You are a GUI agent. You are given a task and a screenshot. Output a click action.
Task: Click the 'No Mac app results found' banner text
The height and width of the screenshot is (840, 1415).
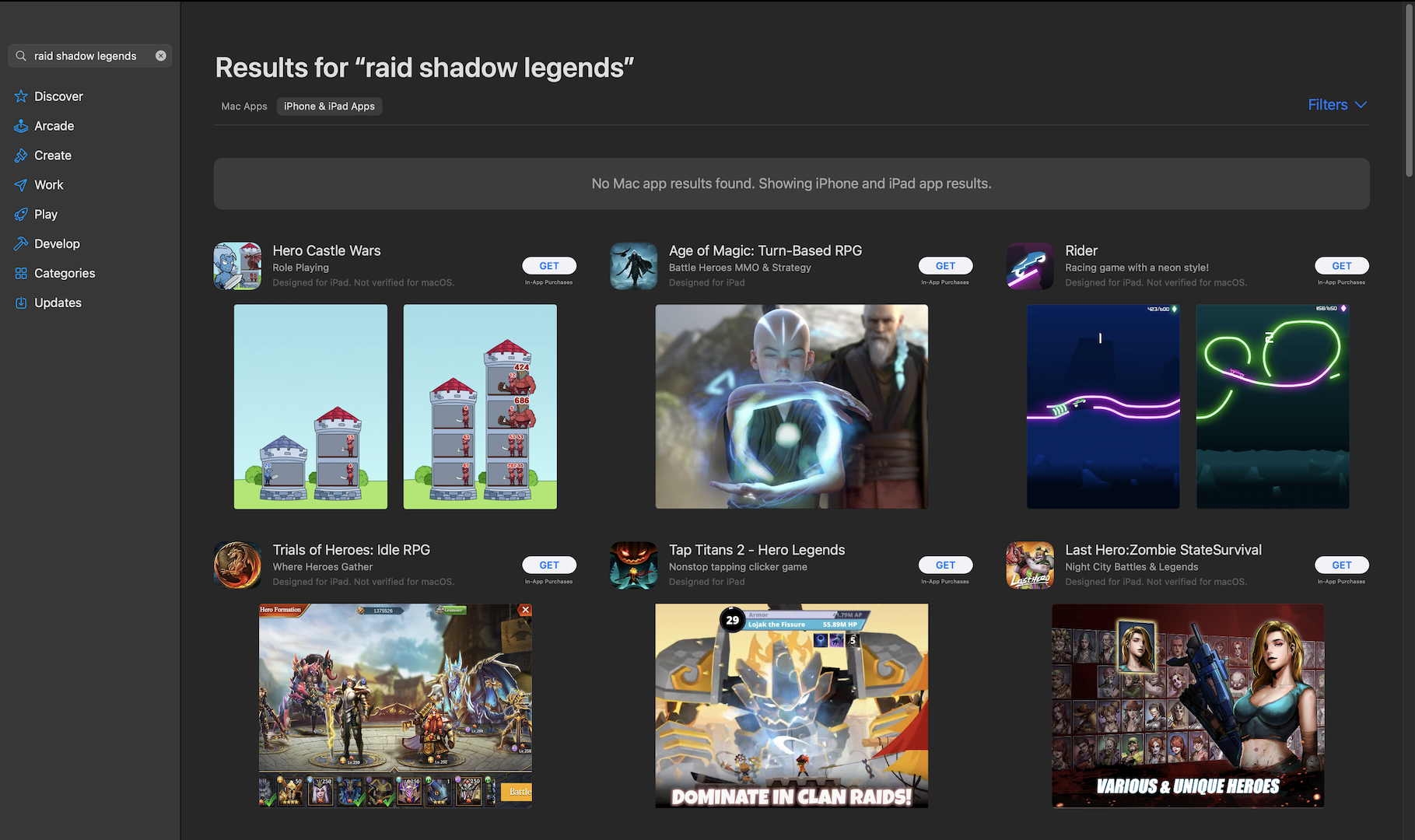792,184
